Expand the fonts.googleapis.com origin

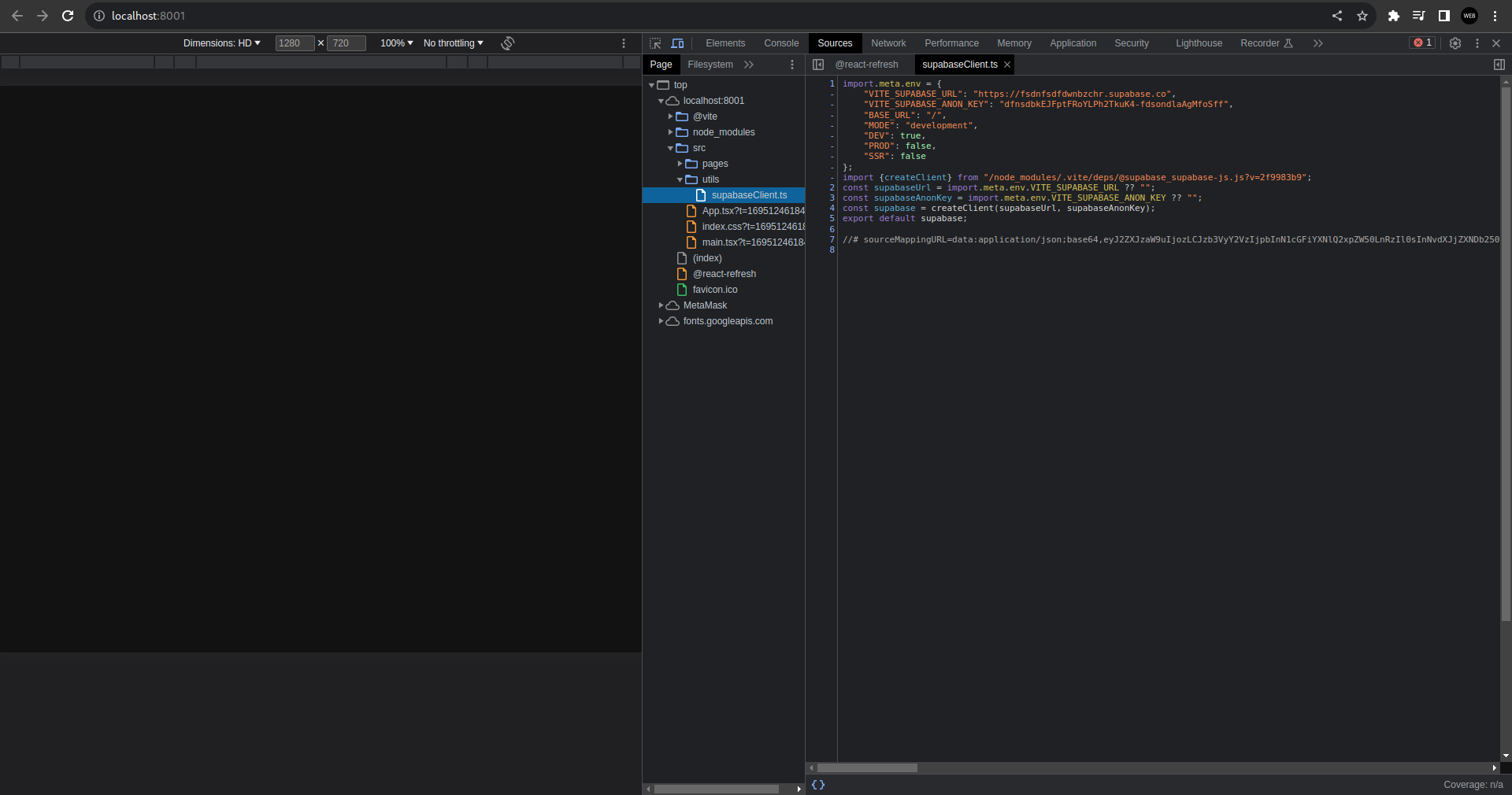[661, 321]
